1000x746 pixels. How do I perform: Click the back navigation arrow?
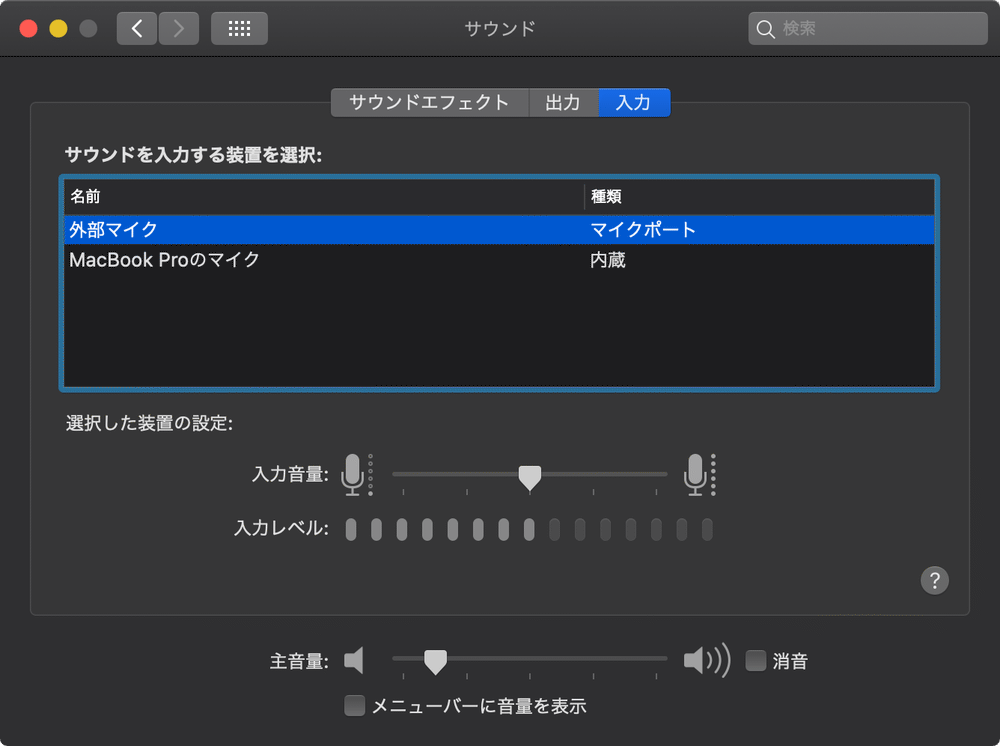(137, 28)
